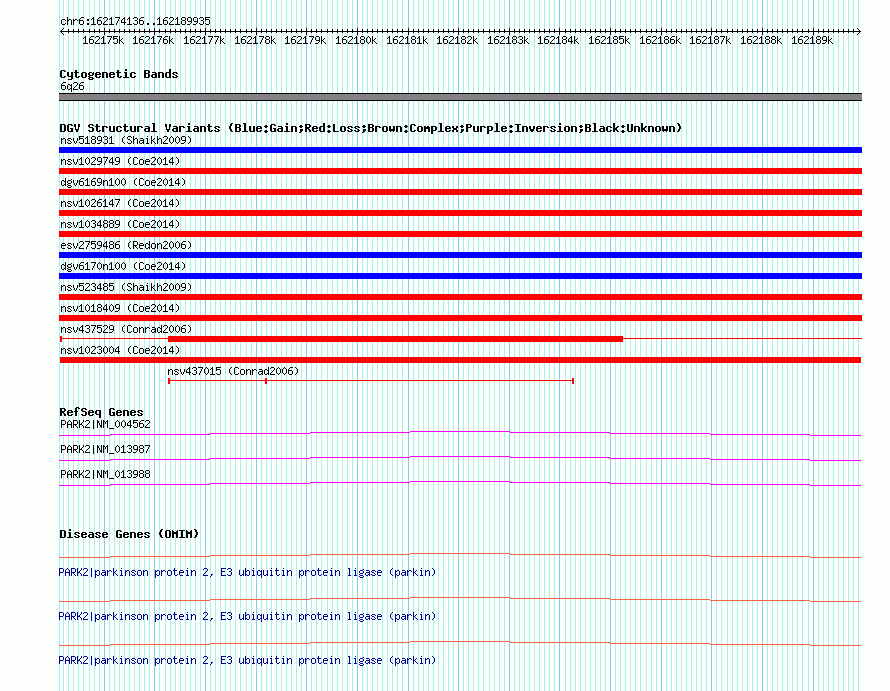
Task: Open variant nsv518931 (Shaikh2009) label
Action: tap(126, 140)
